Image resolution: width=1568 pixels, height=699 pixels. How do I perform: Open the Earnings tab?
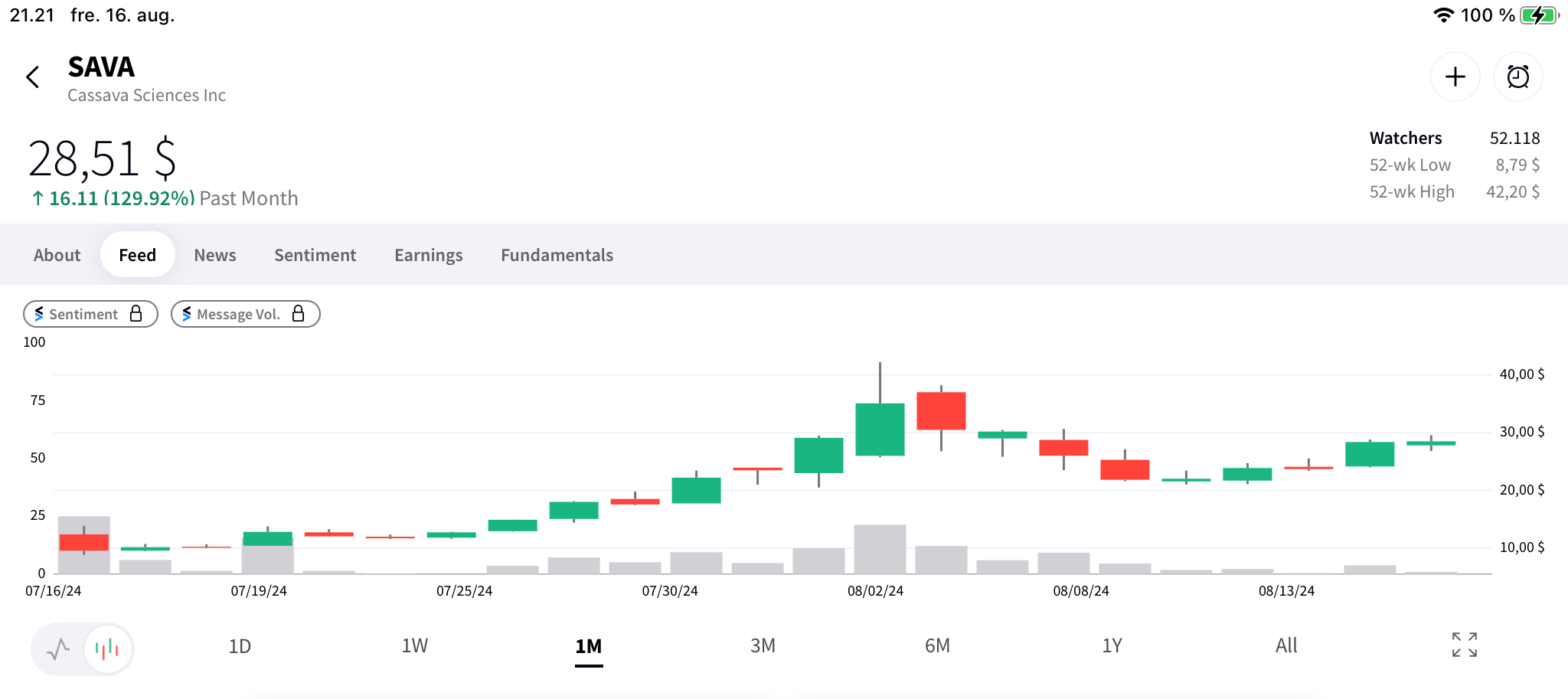coord(428,255)
